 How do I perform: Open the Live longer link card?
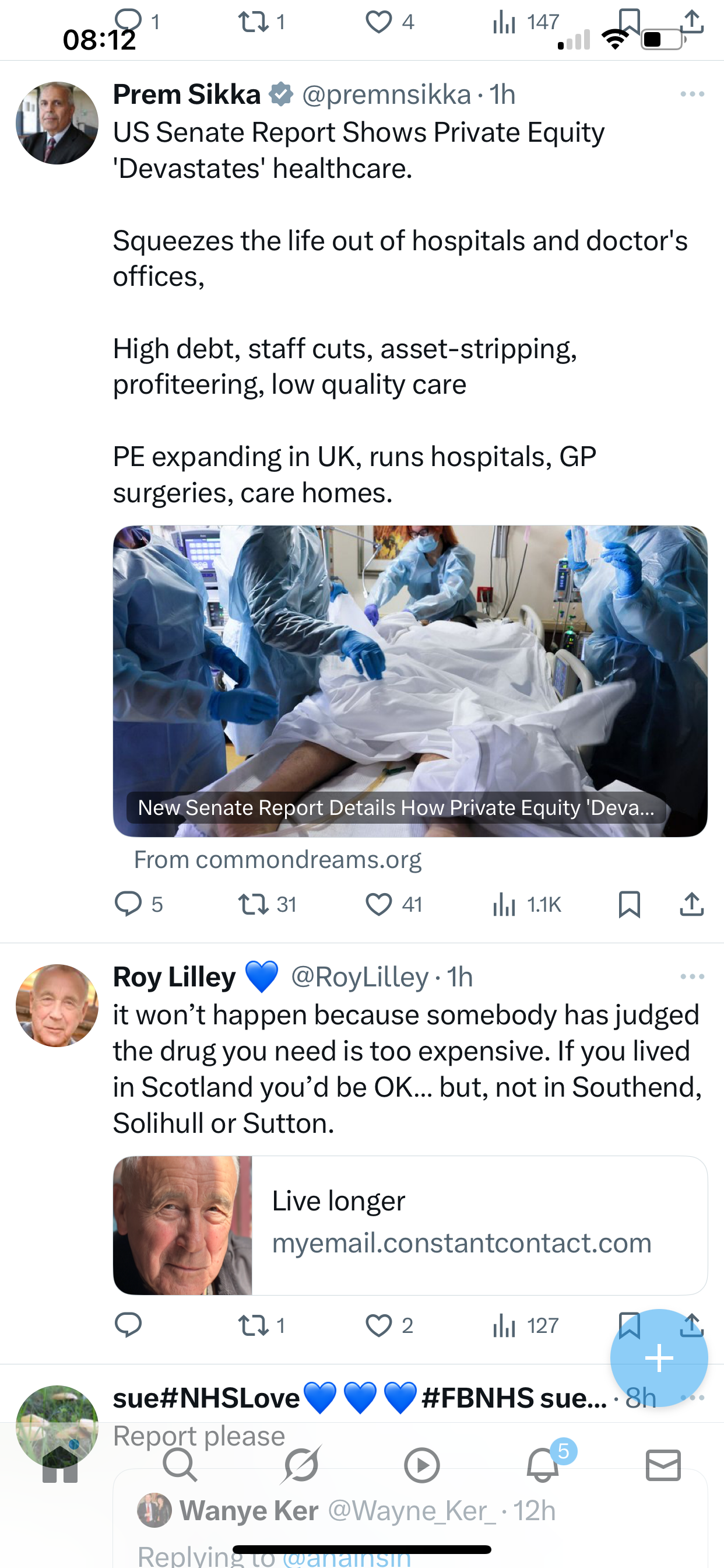(x=410, y=1224)
